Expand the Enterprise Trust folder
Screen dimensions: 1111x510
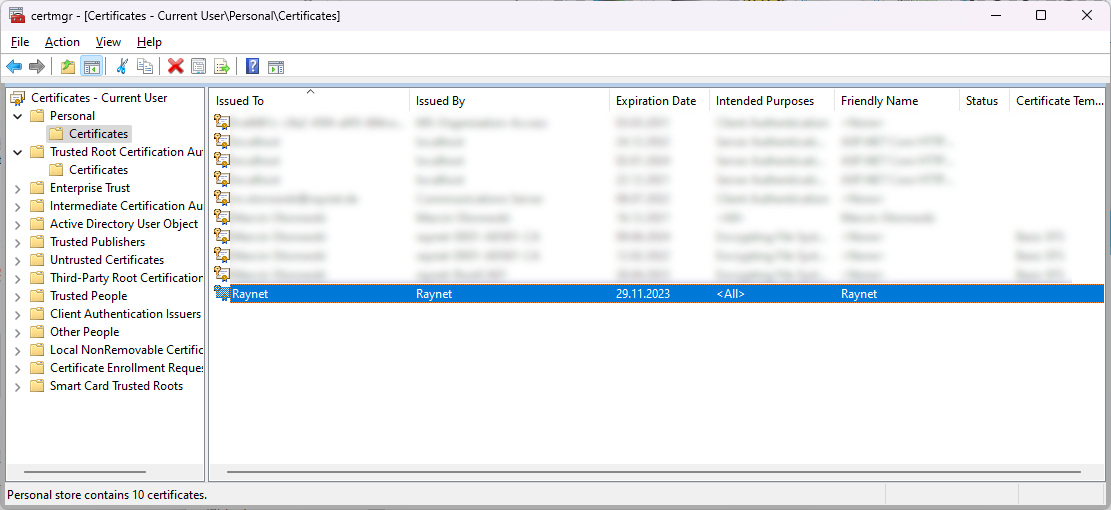click(18, 188)
